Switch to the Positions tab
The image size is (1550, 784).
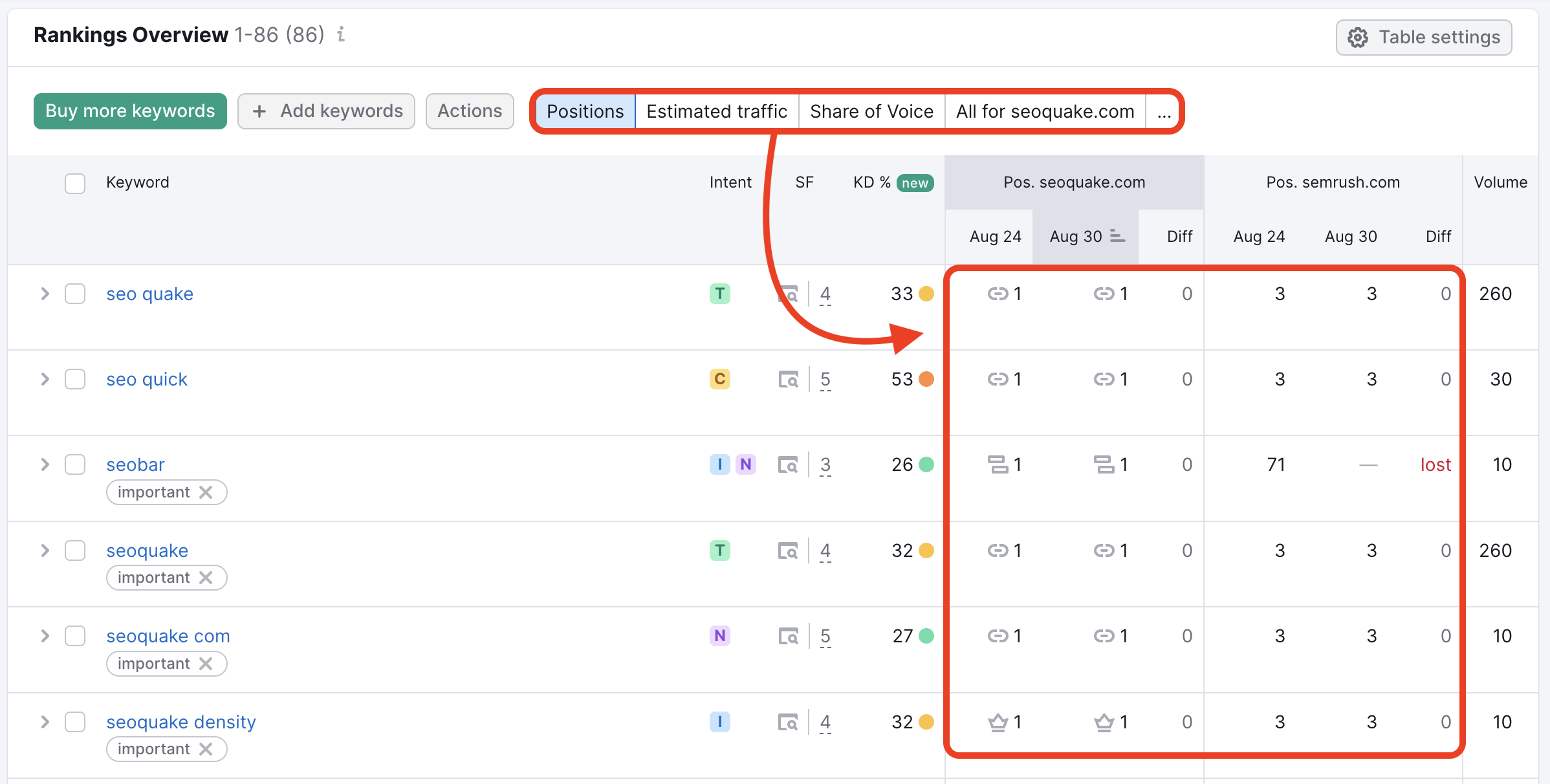[x=585, y=111]
